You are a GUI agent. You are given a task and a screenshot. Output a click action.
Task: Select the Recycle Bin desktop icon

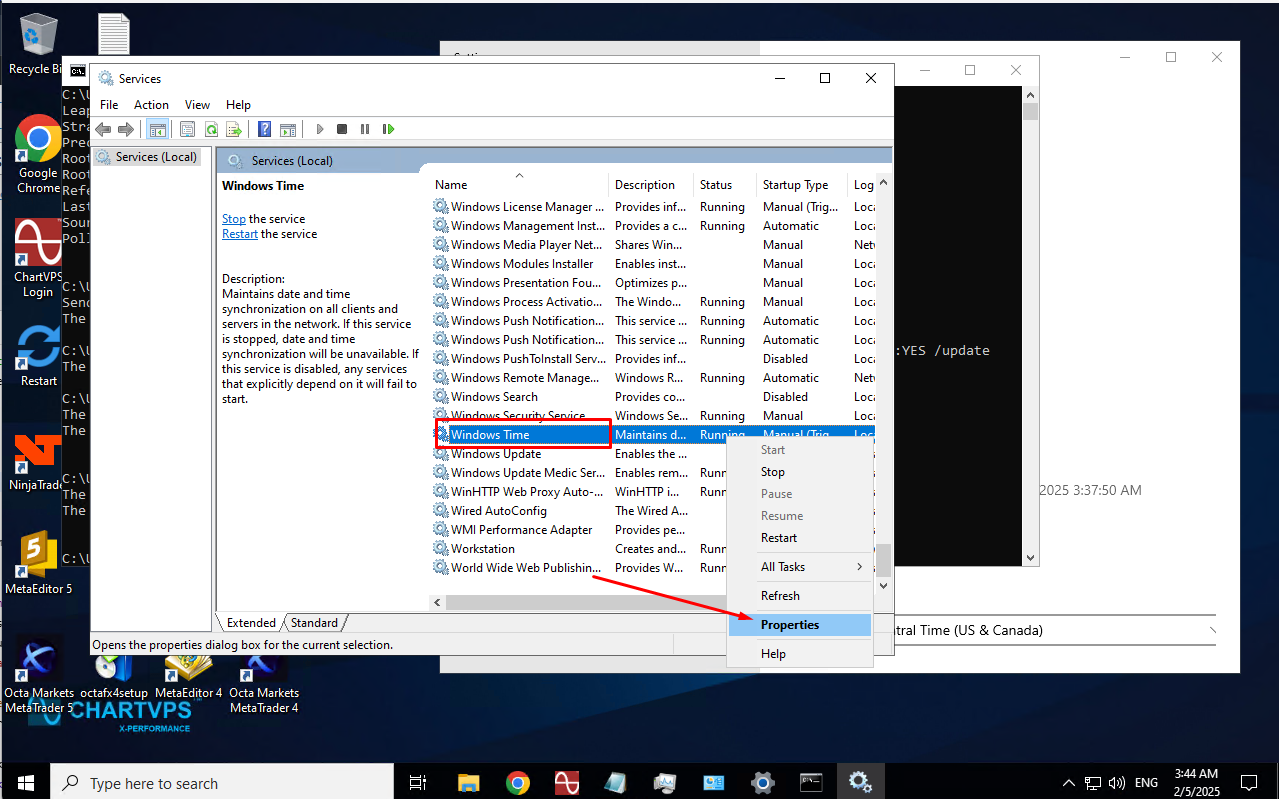pyautogui.click(x=38, y=44)
